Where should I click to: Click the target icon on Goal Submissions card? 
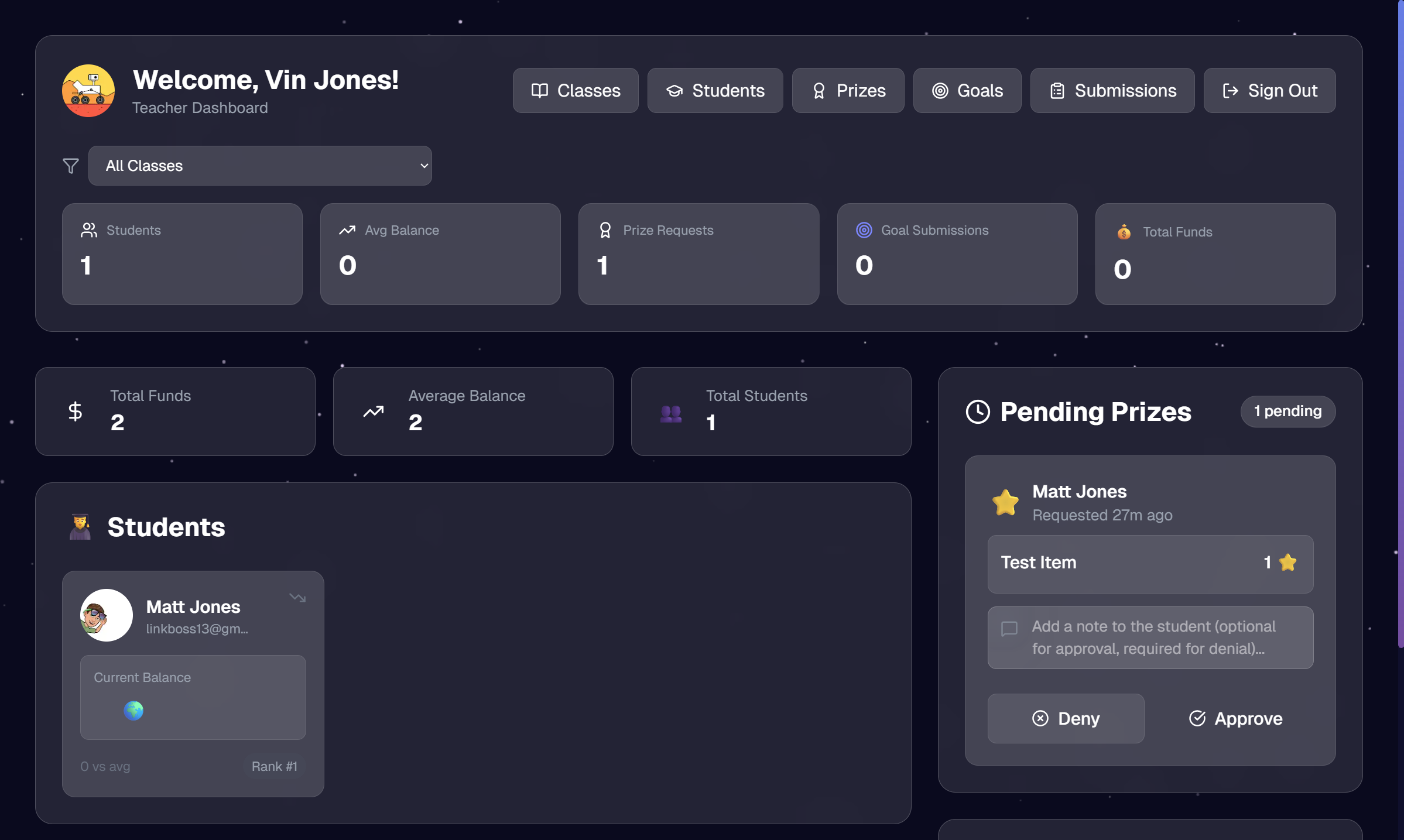pos(864,230)
